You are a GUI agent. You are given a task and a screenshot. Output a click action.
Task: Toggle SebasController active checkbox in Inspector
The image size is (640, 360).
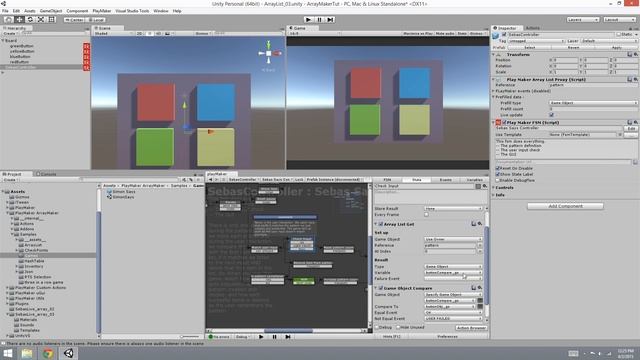click(x=504, y=35)
